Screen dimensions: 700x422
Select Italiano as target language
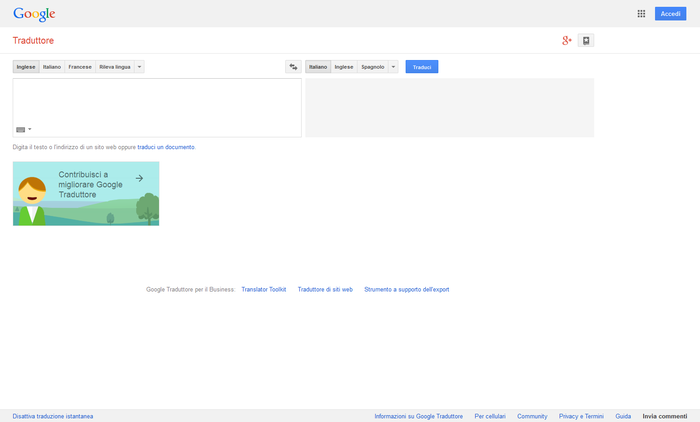(318, 67)
